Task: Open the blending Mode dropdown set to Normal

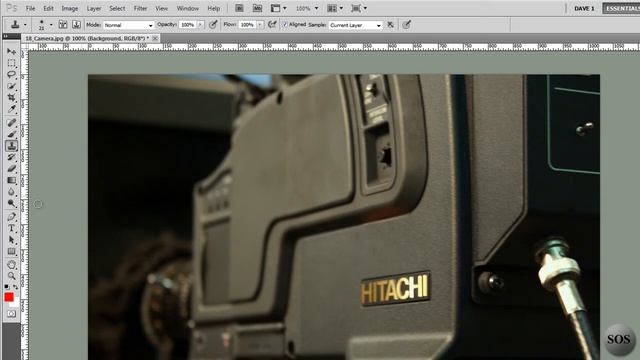Action: point(129,25)
